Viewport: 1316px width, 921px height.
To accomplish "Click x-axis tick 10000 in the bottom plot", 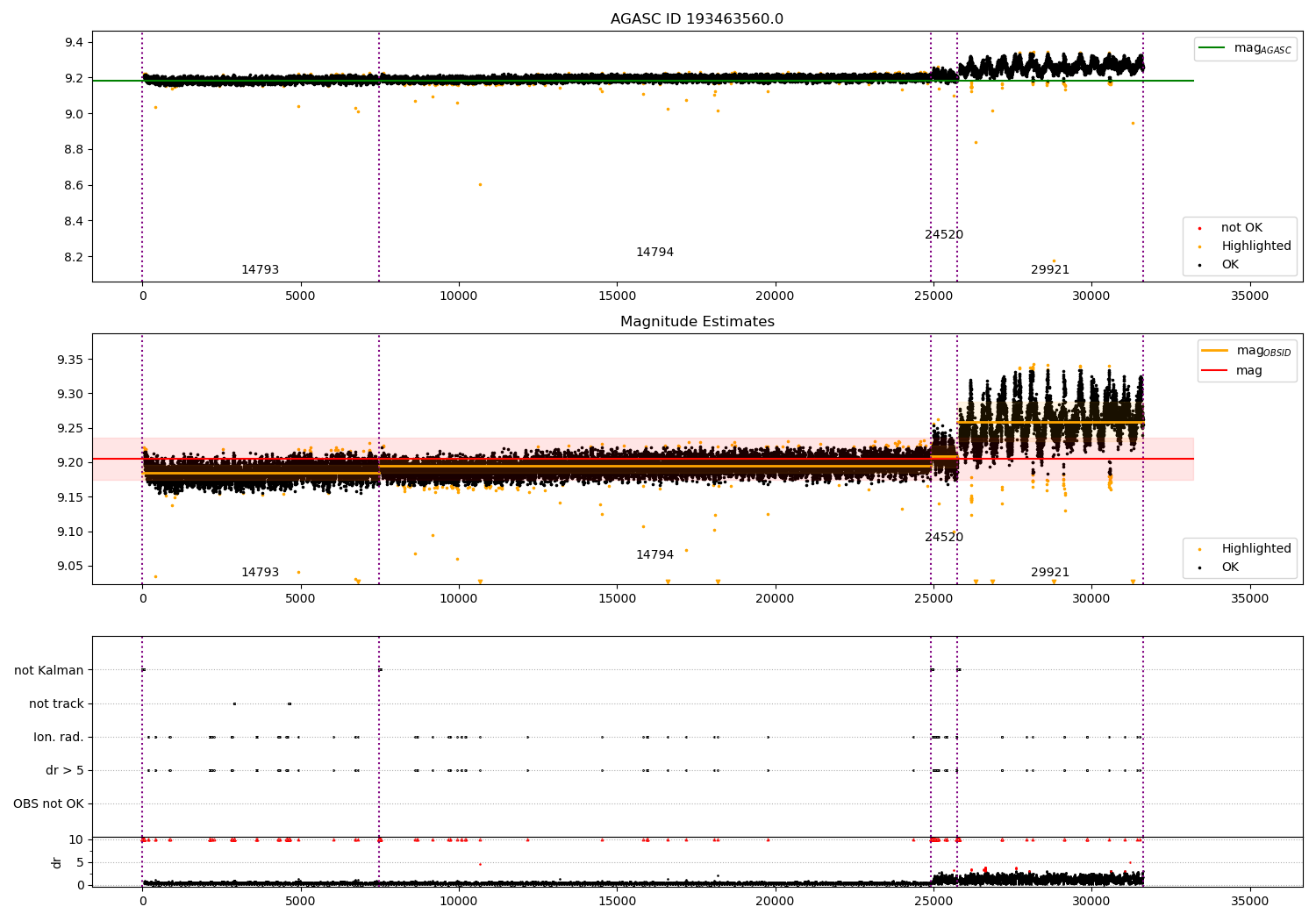I will (x=458, y=902).
